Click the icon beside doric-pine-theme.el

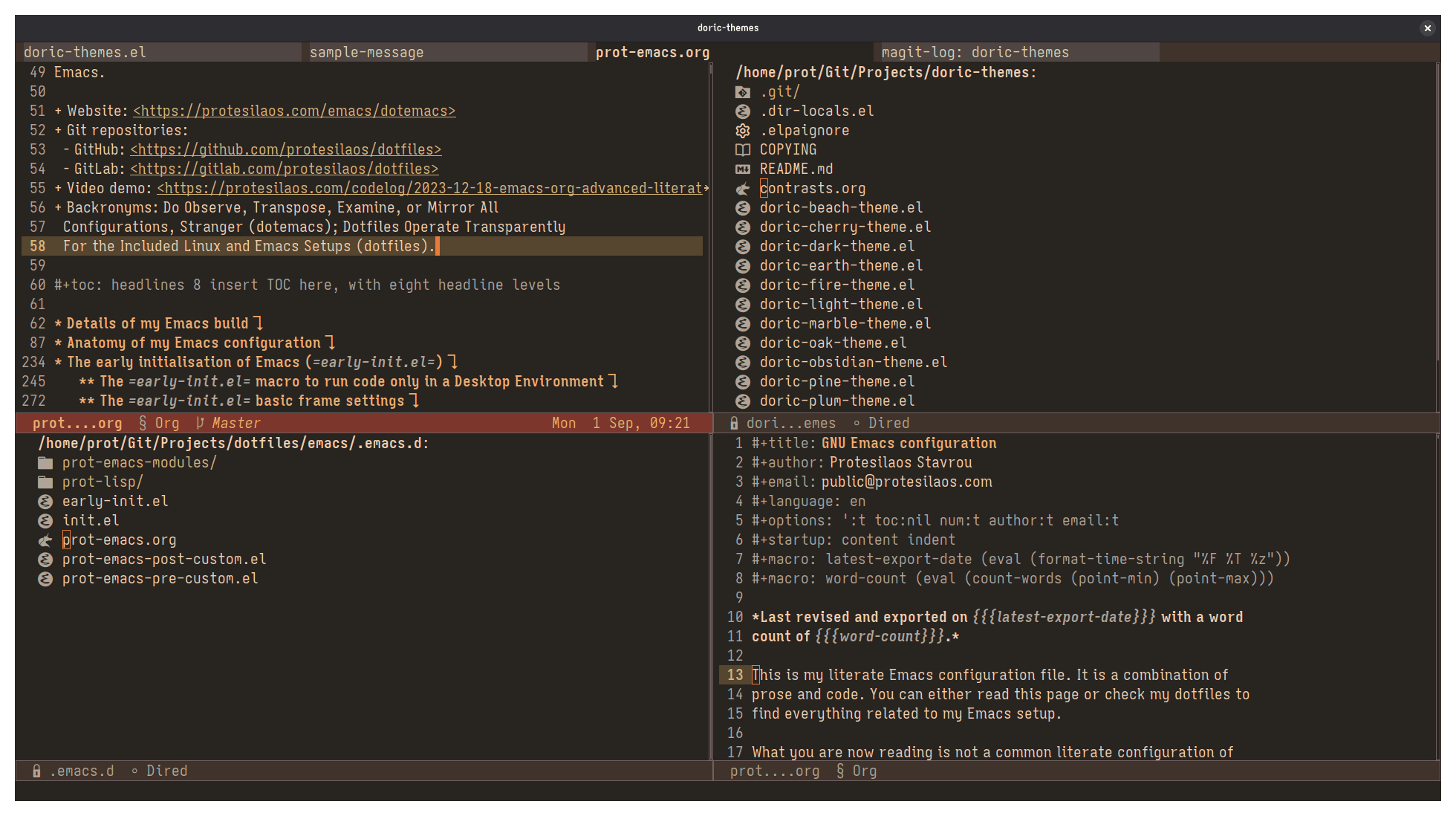point(742,382)
